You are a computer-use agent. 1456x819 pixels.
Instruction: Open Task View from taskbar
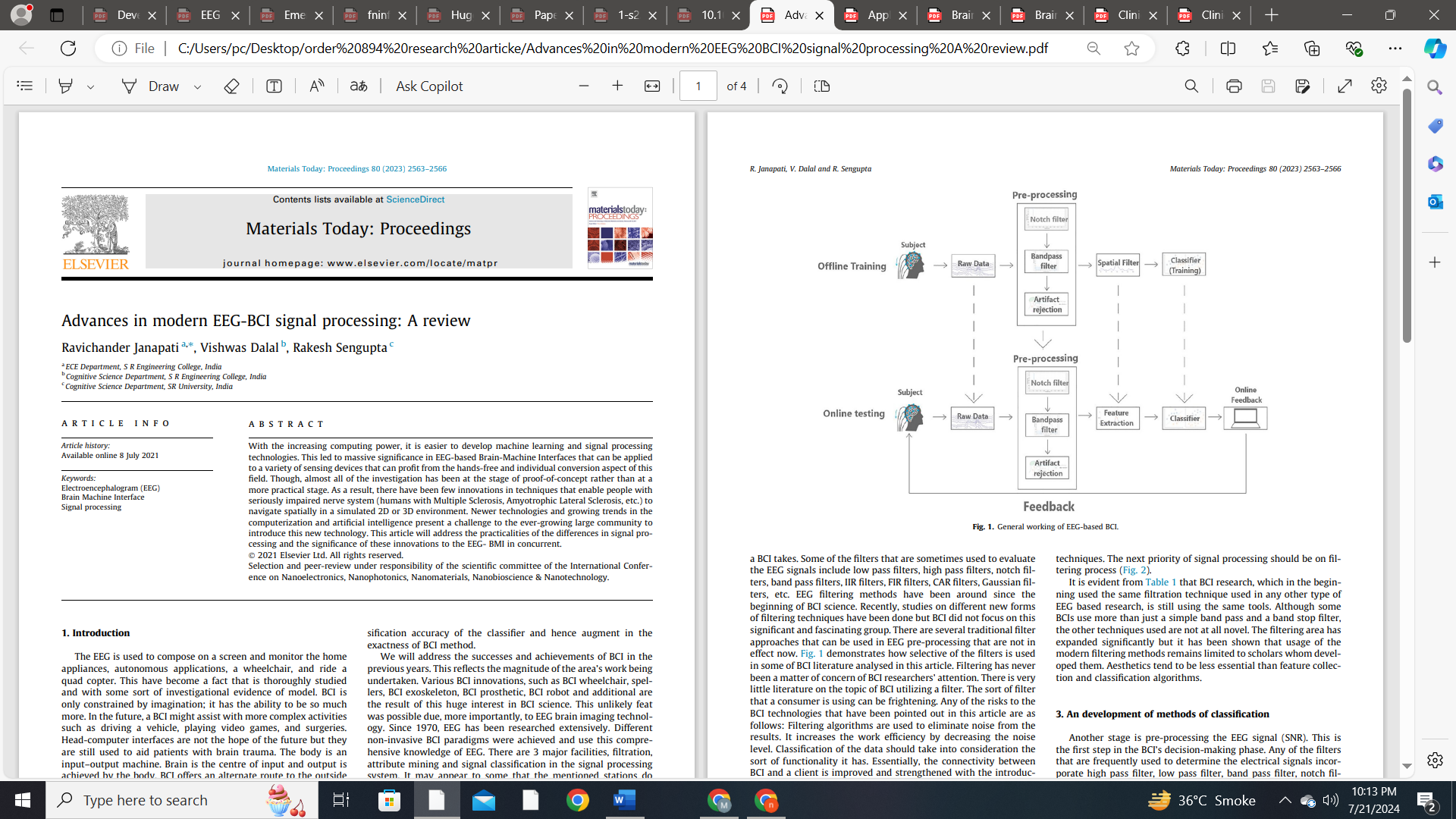[340, 800]
